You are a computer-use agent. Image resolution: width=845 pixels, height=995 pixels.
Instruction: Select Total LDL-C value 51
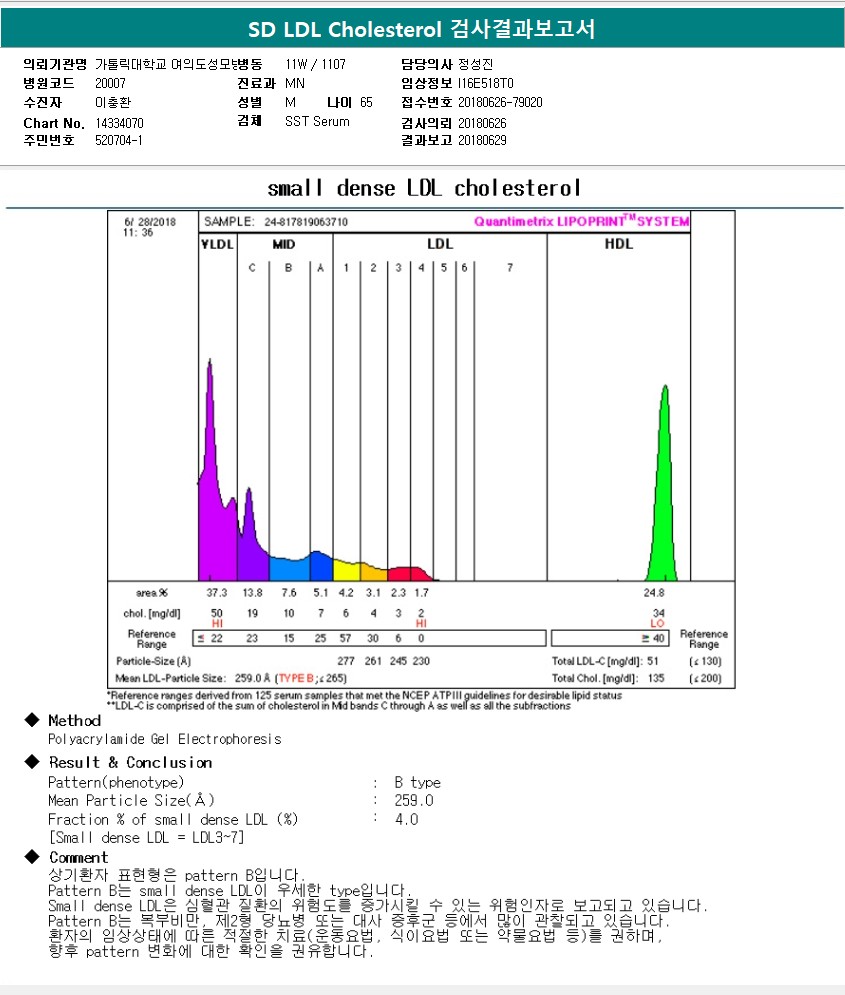653,661
